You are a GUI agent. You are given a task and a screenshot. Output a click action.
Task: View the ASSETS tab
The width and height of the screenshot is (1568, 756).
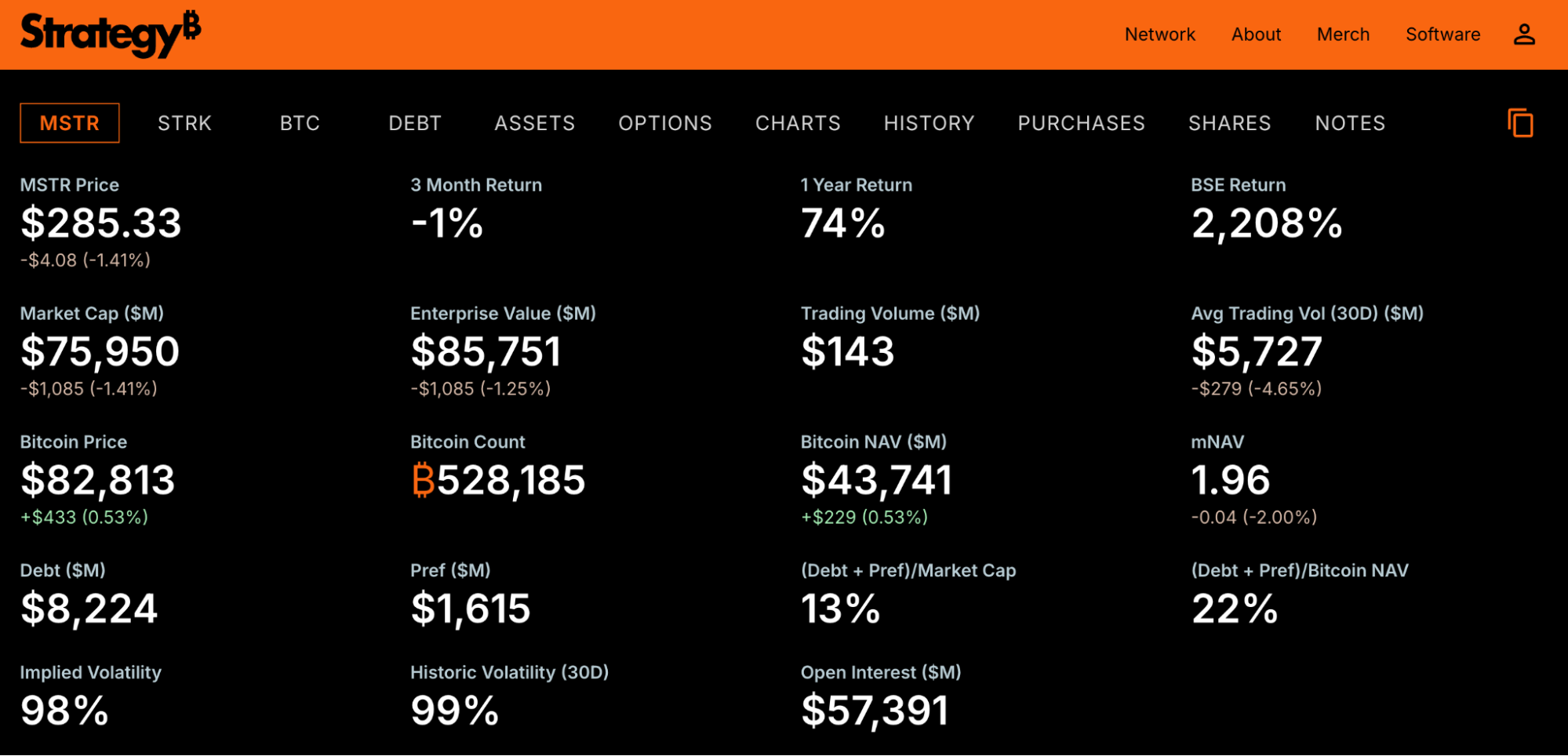pyautogui.click(x=534, y=123)
